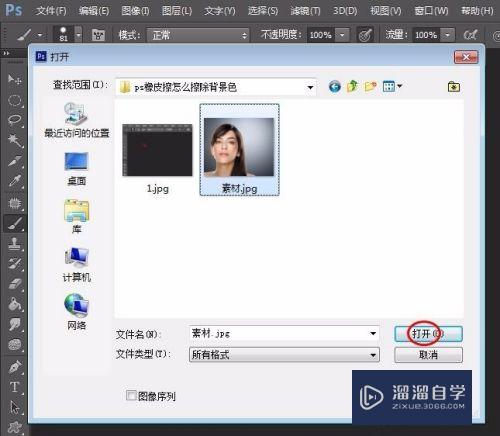Click the 打开 button
The height and width of the screenshot is (436, 500).
point(428,334)
